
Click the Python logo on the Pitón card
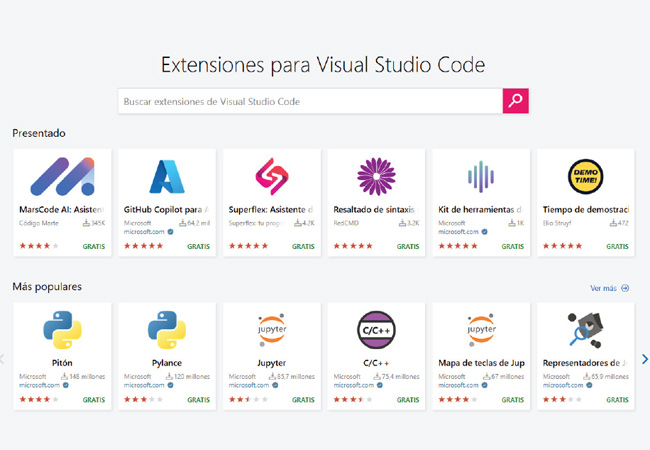(x=62, y=330)
